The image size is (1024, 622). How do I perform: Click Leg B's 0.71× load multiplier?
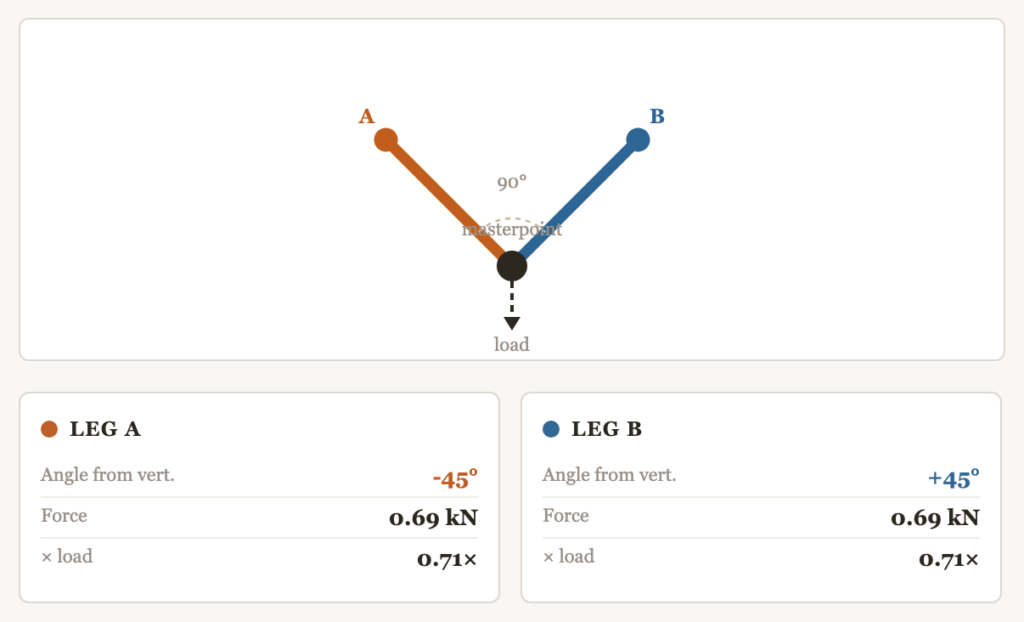(x=949, y=559)
